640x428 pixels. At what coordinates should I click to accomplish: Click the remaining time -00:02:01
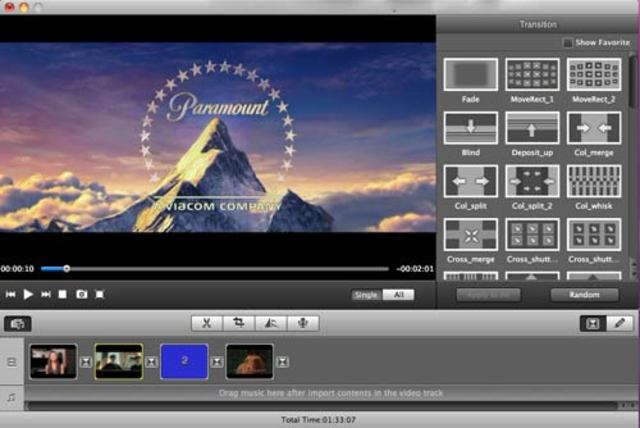415,269
